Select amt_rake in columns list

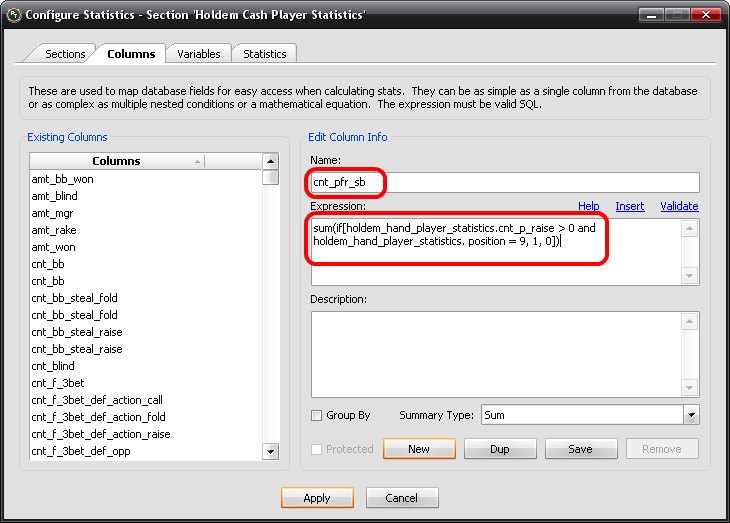(x=53, y=230)
